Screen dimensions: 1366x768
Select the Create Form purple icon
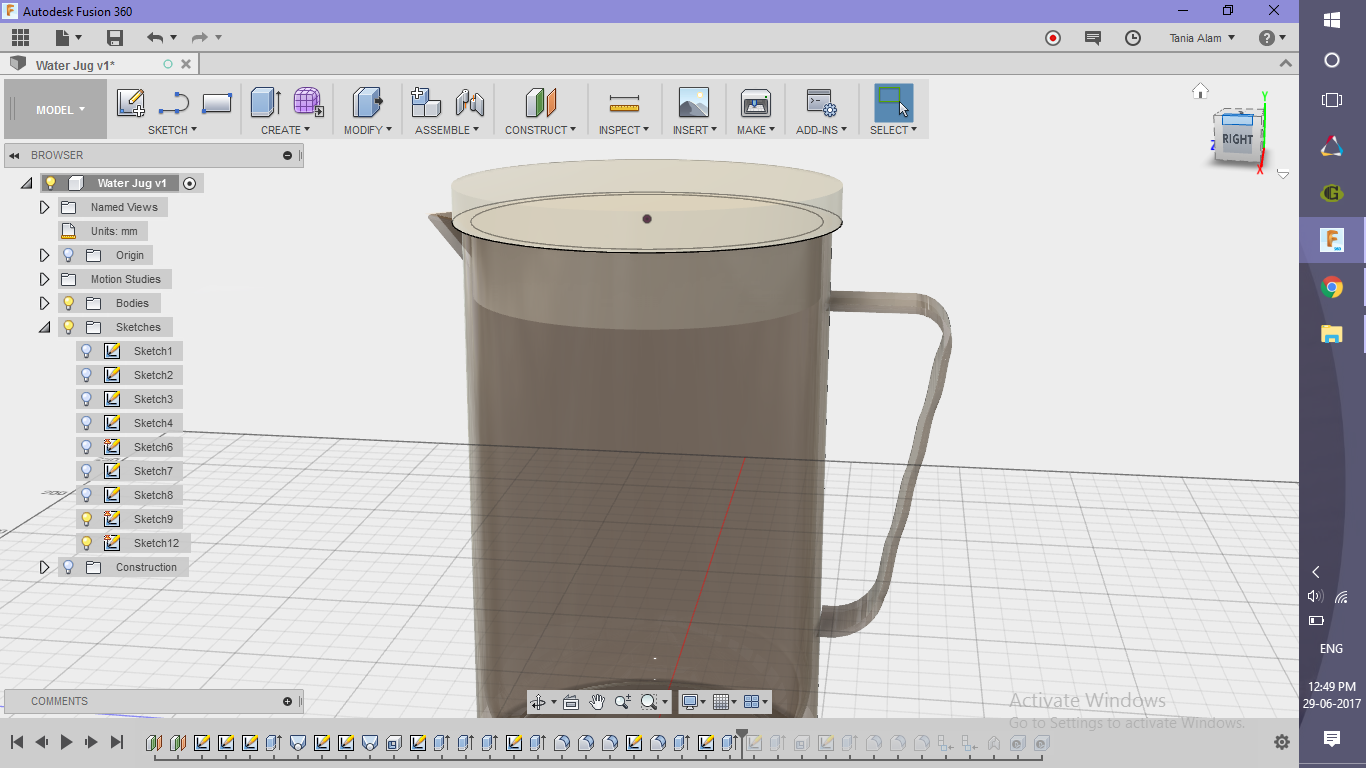click(308, 103)
